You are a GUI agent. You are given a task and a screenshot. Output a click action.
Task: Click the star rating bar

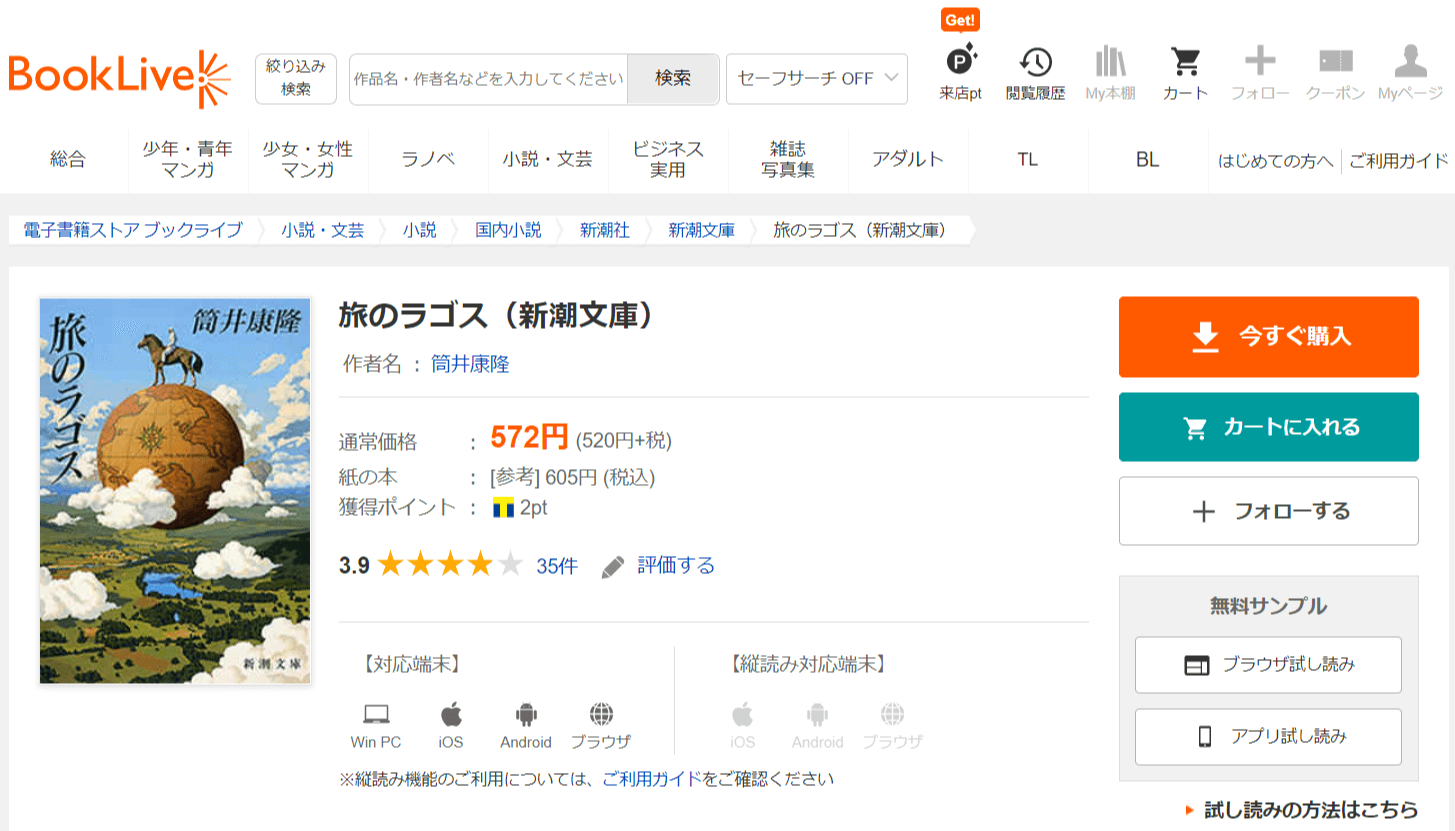[x=450, y=566]
